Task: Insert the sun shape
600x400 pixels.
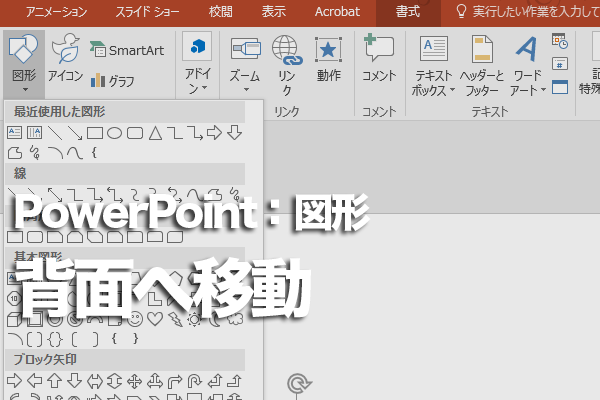Action: pos(194,319)
